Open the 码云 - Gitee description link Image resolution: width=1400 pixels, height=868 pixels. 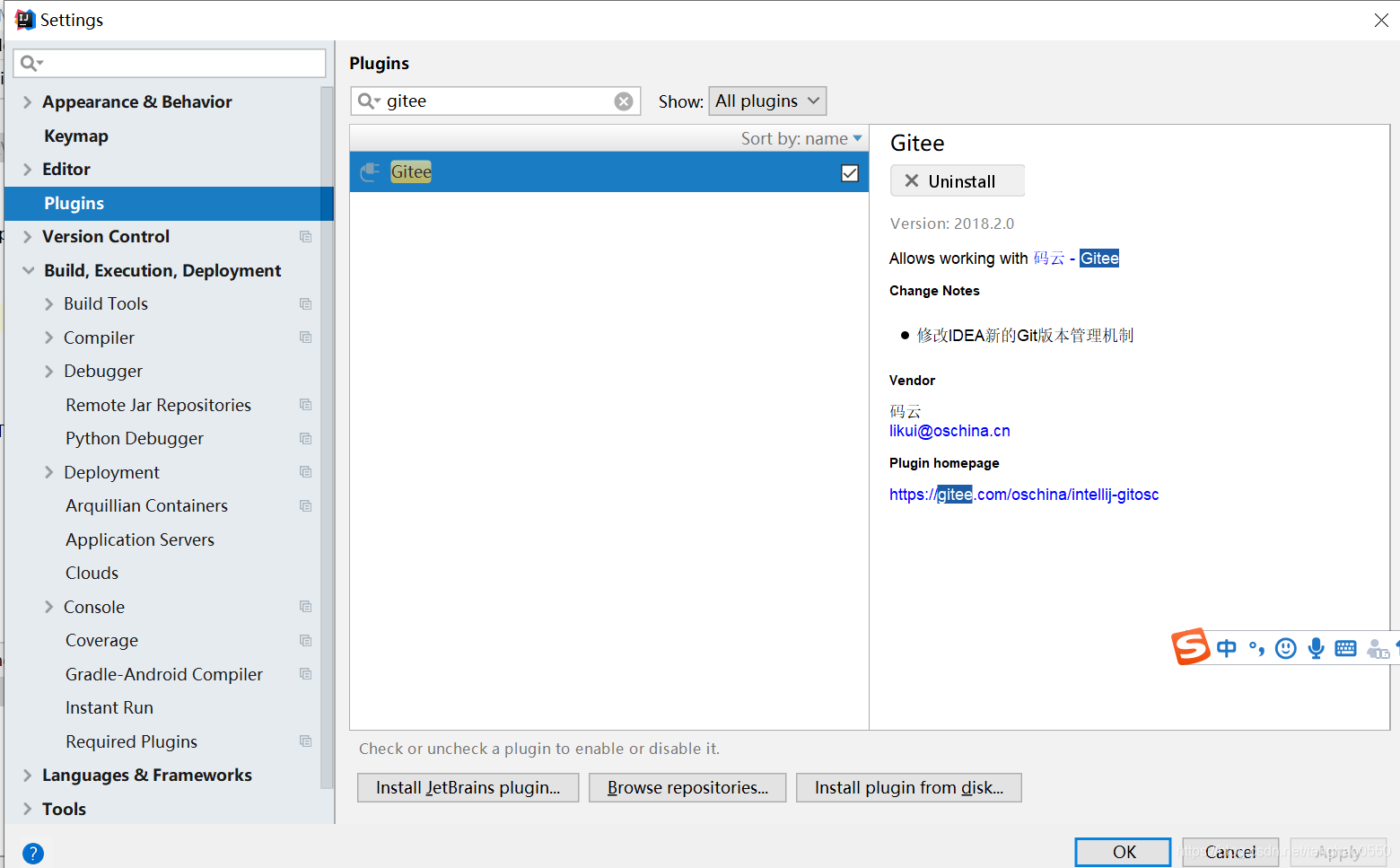coord(1076,259)
